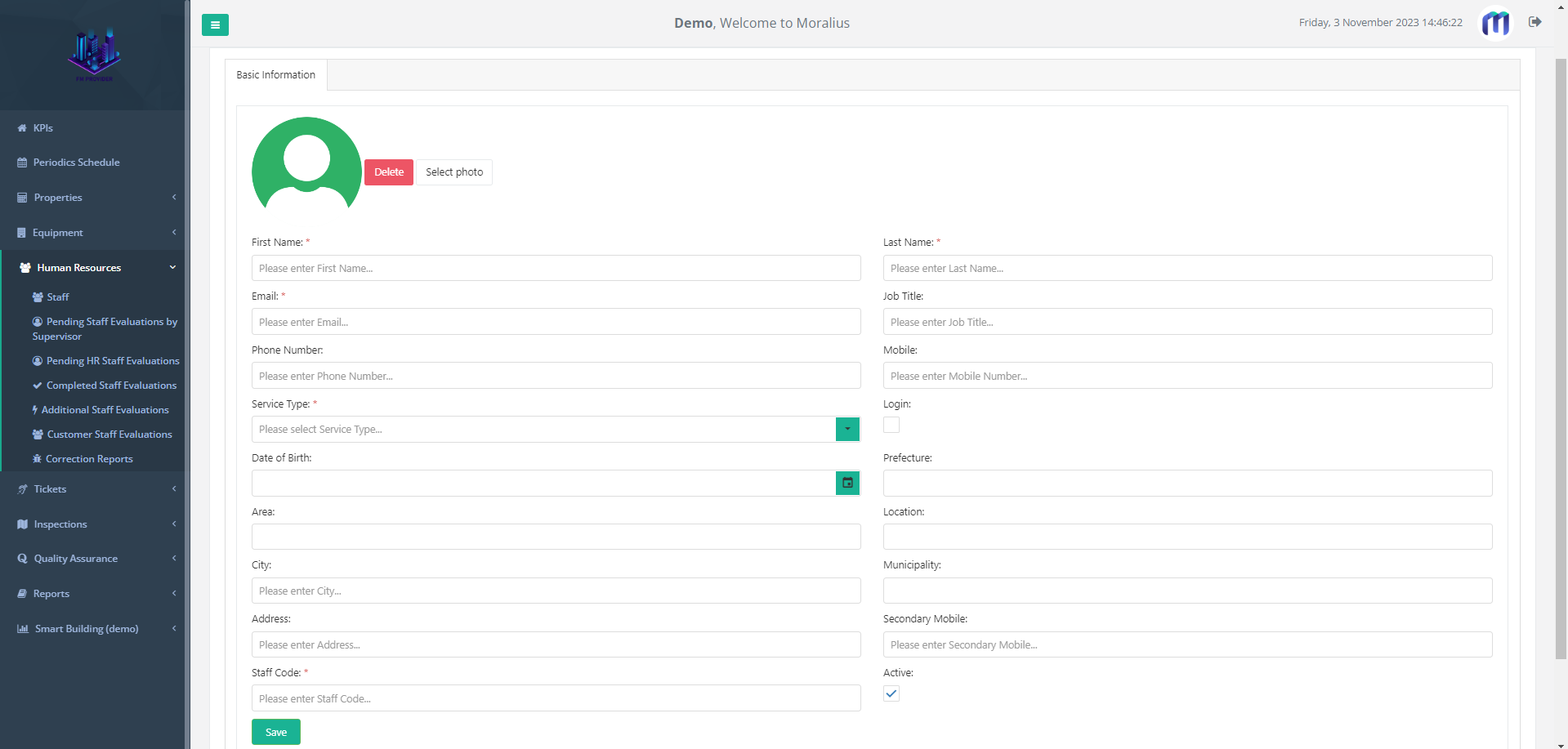This screenshot has width=1568, height=749.
Task: Click the Periodics Schedule calendar icon
Action: (22, 163)
